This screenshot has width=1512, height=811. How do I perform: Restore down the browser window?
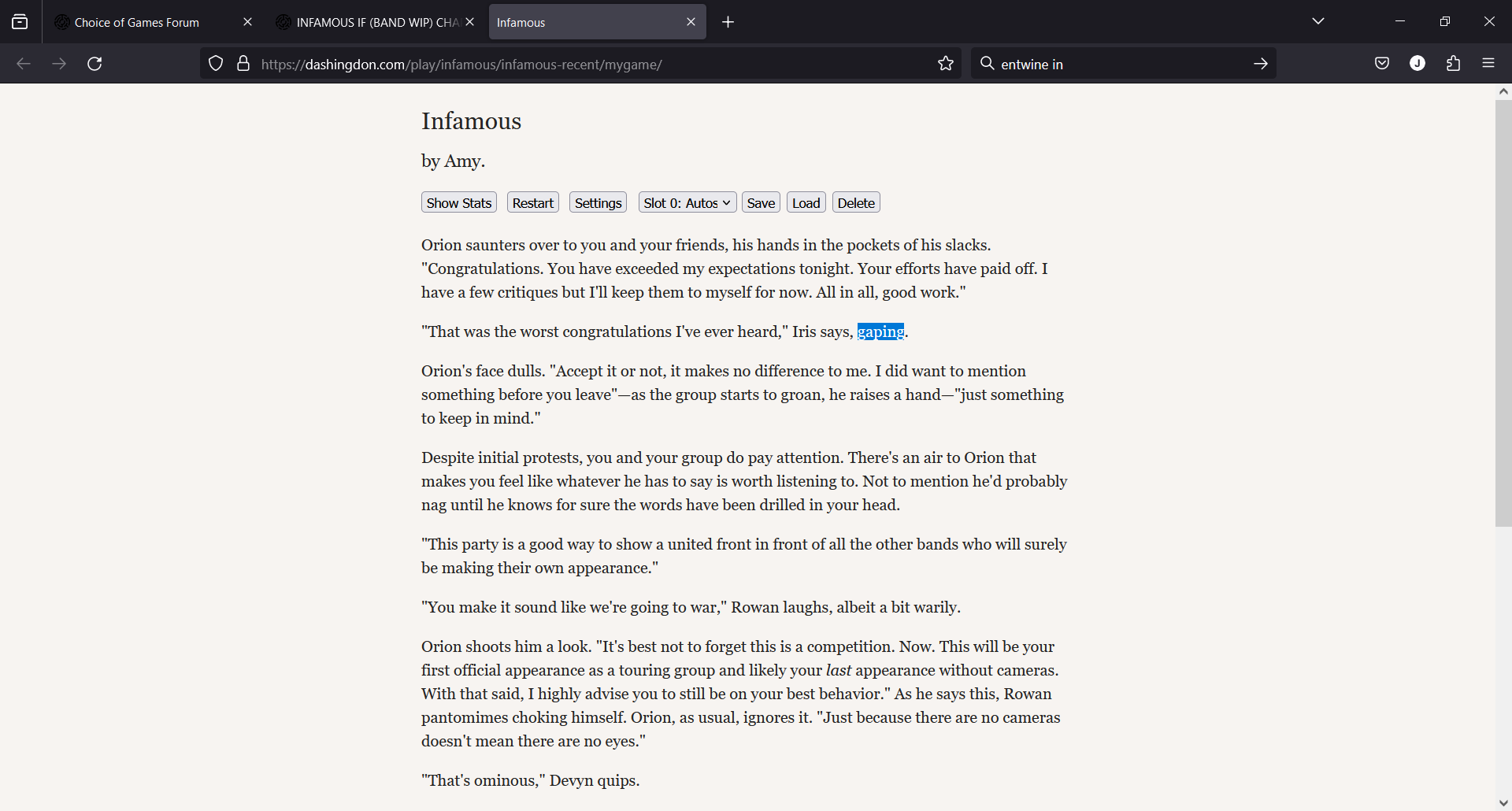[x=1444, y=21]
